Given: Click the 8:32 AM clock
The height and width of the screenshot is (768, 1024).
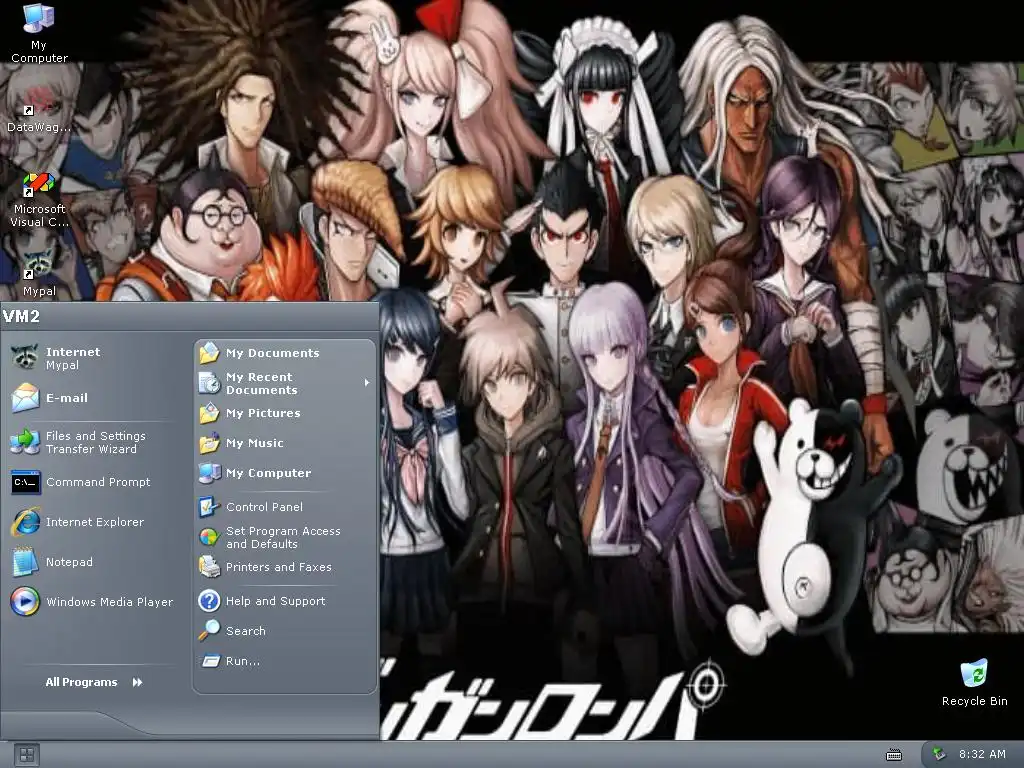Looking at the screenshot, I should pos(982,754).
